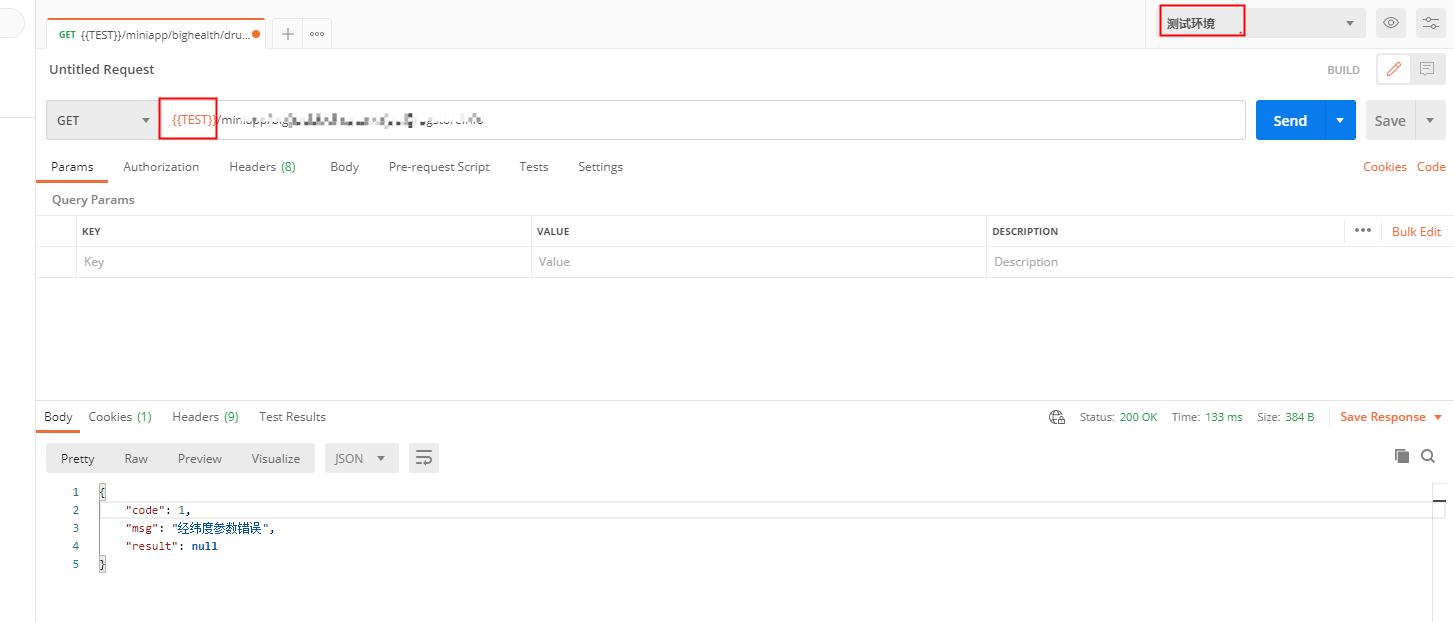Click the Key input cell
Screen dimensions: 1454x622
pos(304,262)
